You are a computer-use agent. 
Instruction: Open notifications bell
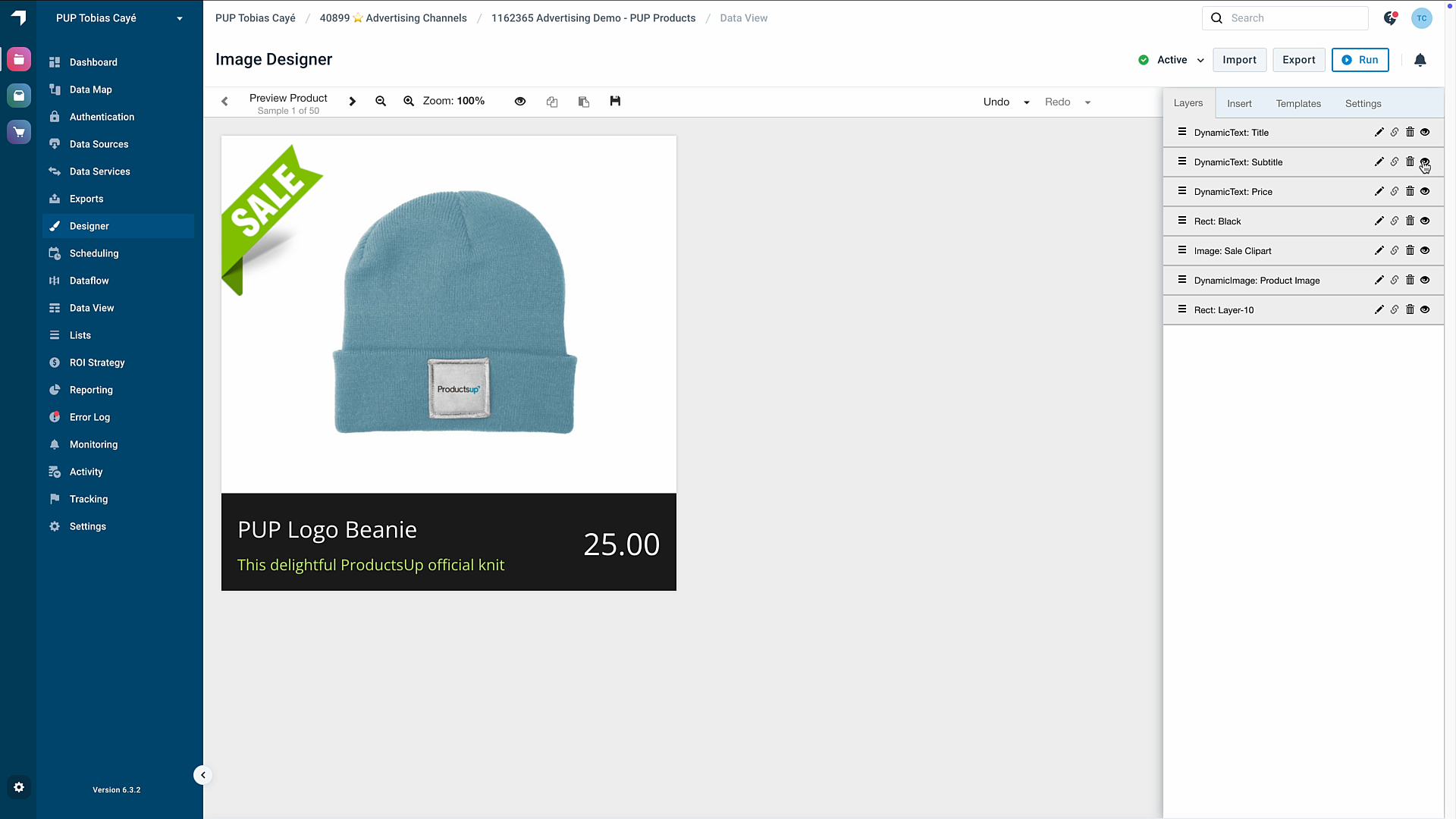coord(1420,60)
